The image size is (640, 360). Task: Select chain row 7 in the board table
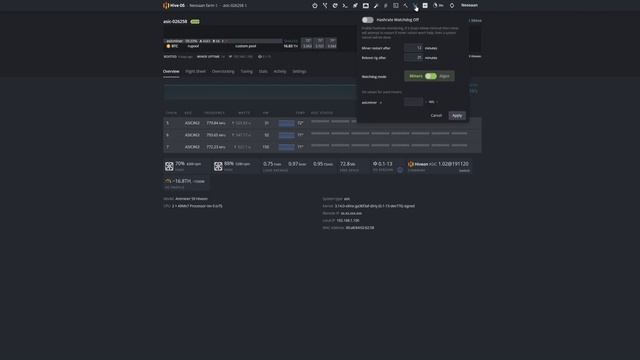coord(322,147)
